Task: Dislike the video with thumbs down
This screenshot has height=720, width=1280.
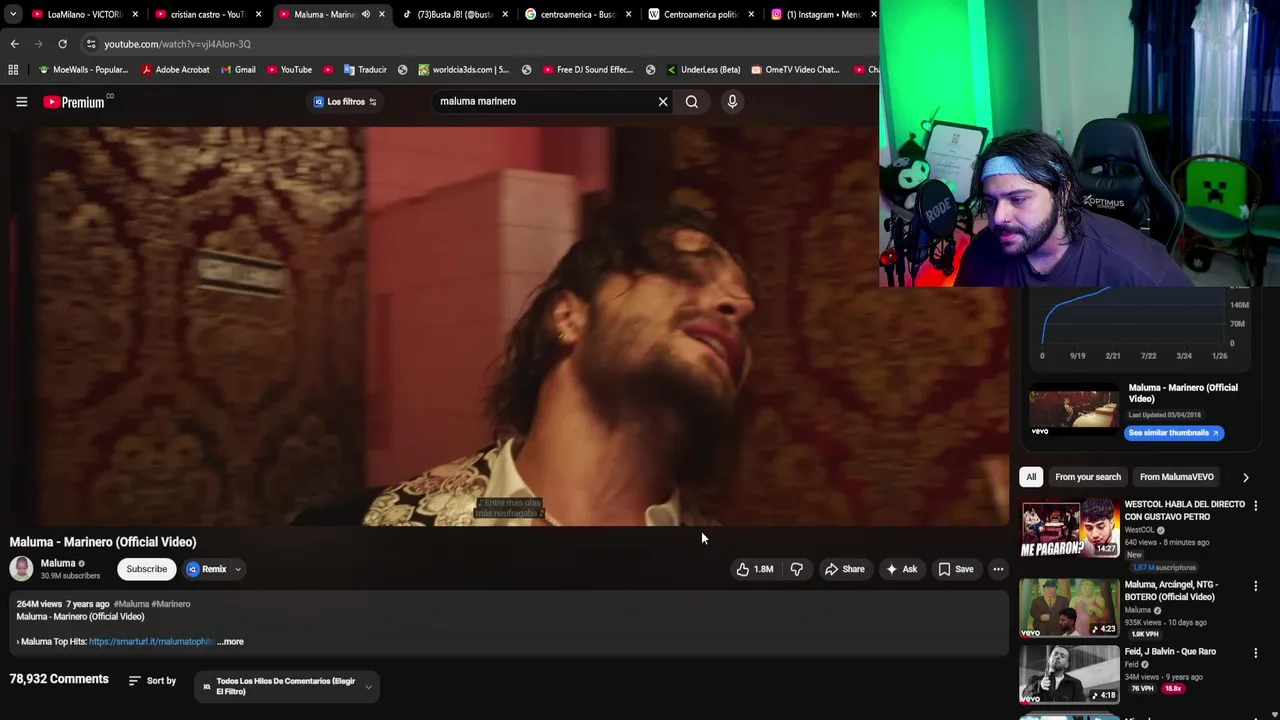Action: [x=797, y=569]
